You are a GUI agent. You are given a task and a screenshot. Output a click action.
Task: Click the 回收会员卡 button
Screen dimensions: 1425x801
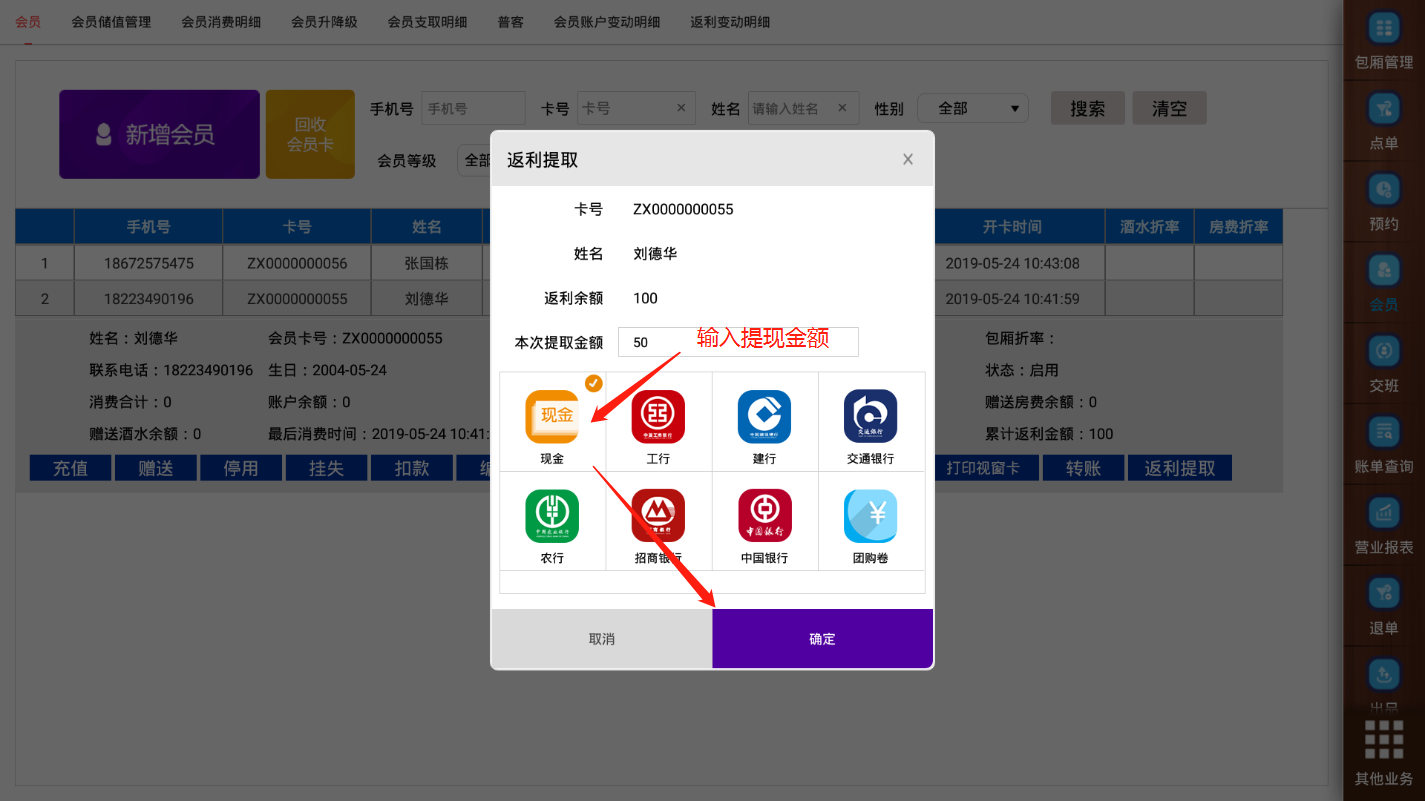[x=310, y=134]
